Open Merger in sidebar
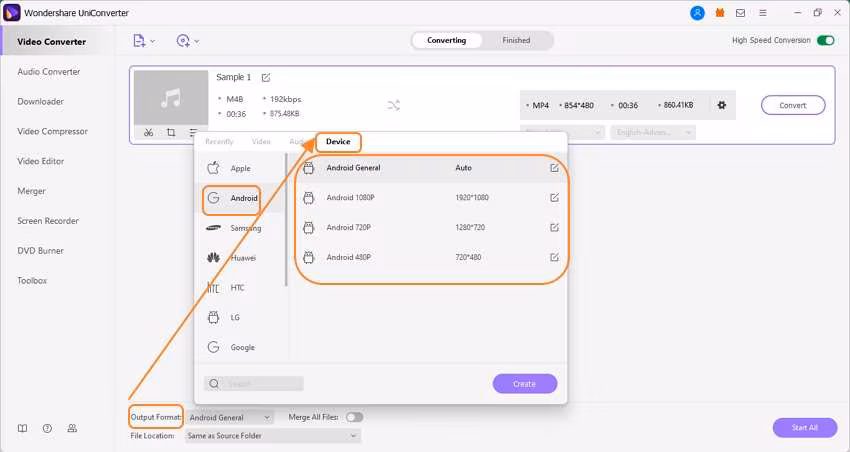 pyautogui.click(x=31, y=191)
